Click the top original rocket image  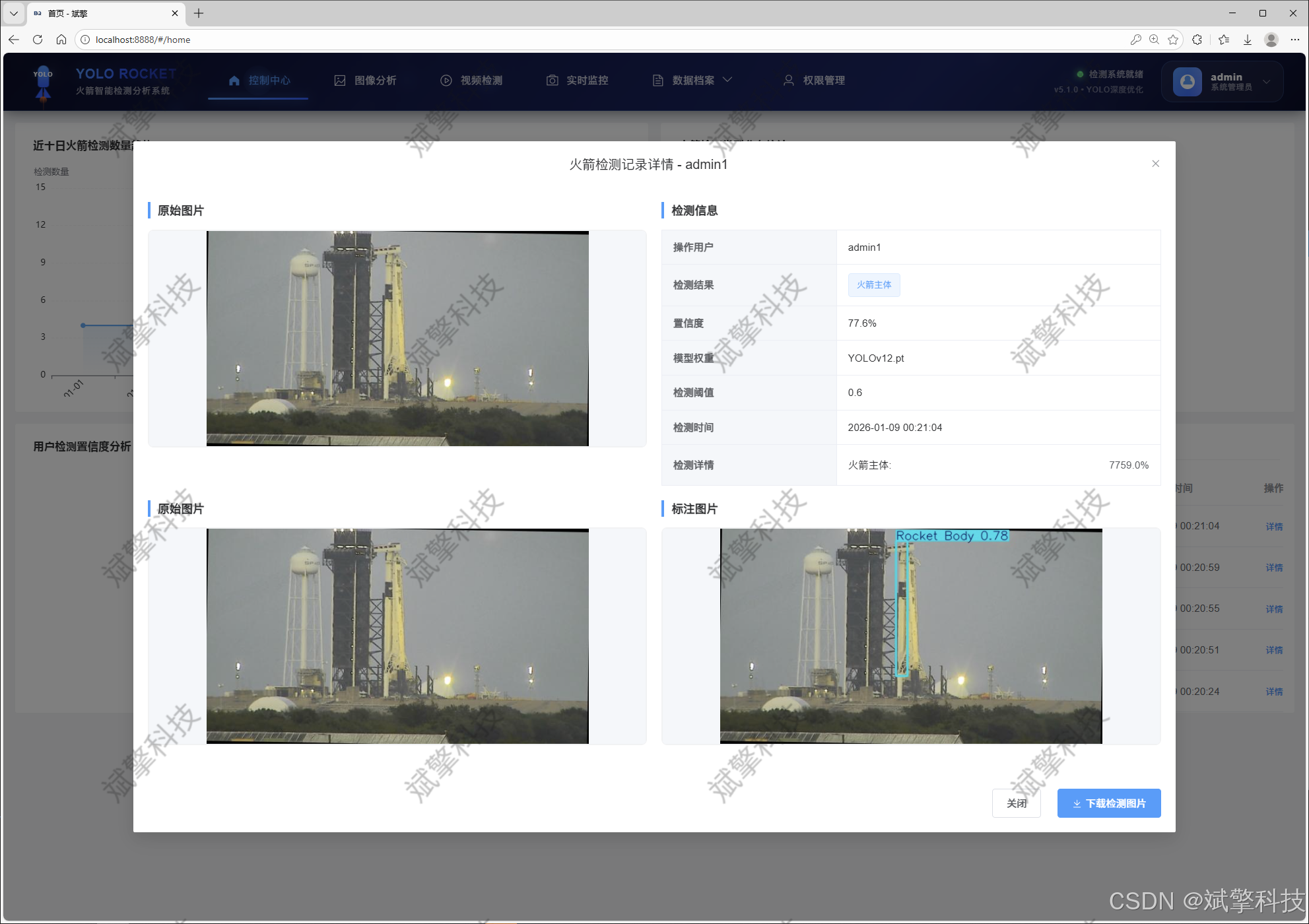397,338
